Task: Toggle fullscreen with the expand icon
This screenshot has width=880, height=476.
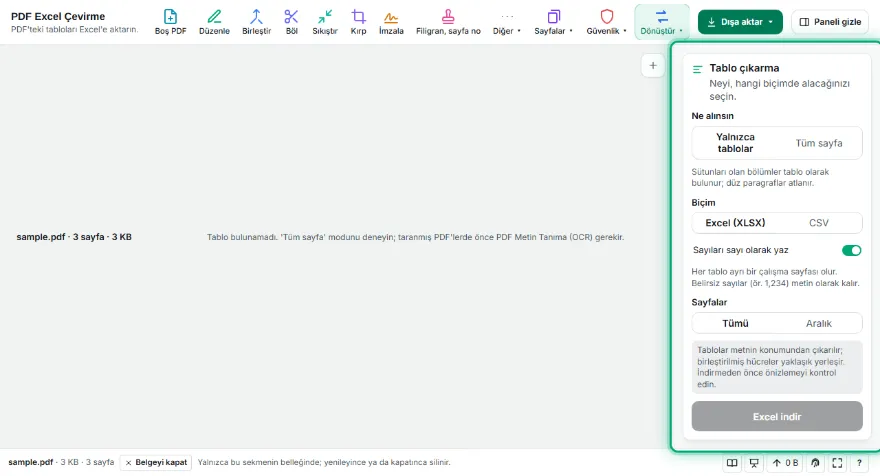Action: coord(837,463)
